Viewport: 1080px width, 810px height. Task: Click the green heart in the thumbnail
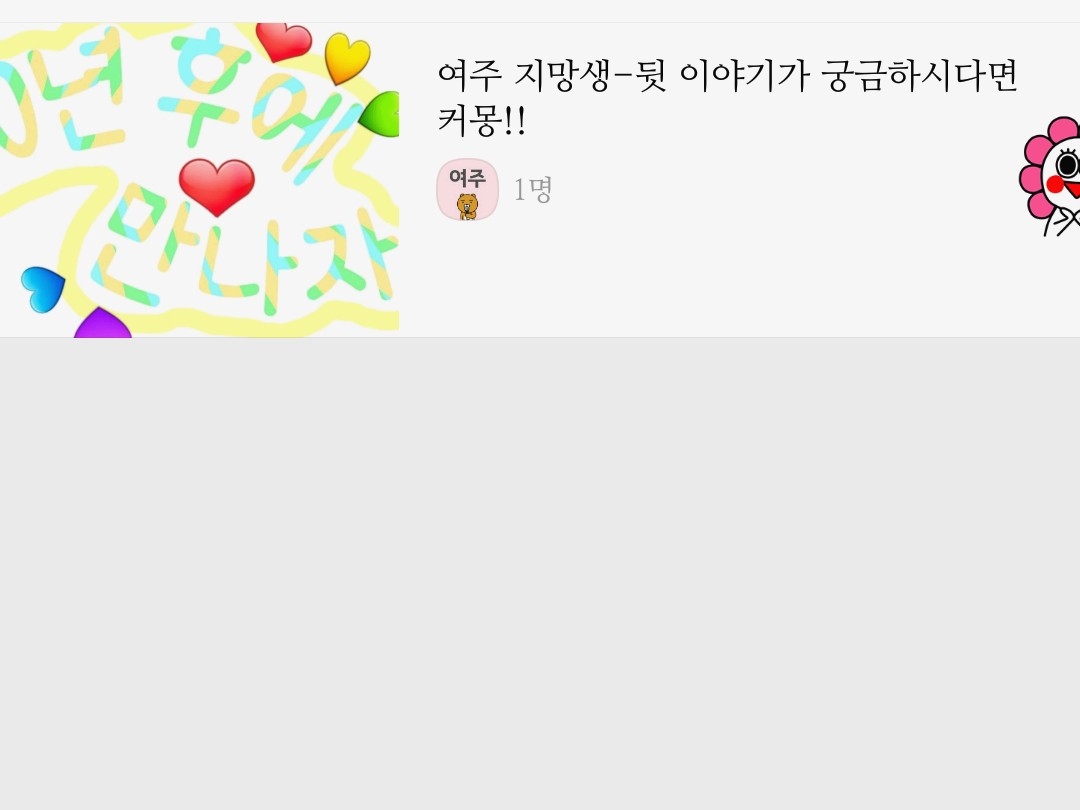click(380, 114)
